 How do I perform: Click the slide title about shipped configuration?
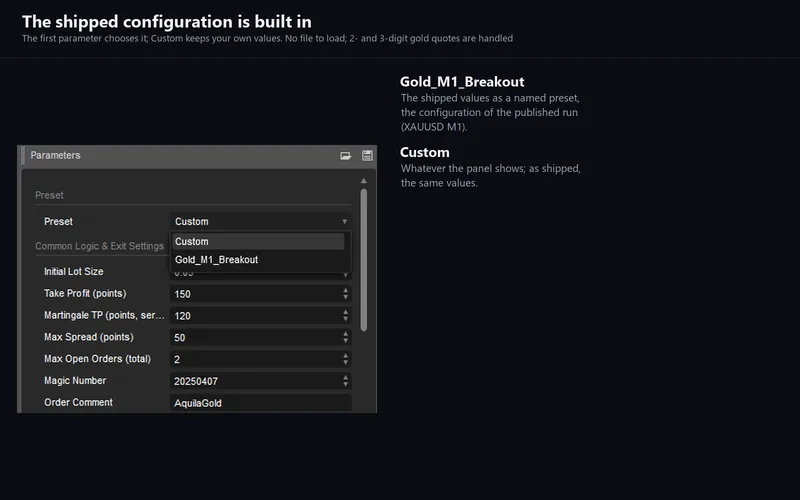click(167, 21)
